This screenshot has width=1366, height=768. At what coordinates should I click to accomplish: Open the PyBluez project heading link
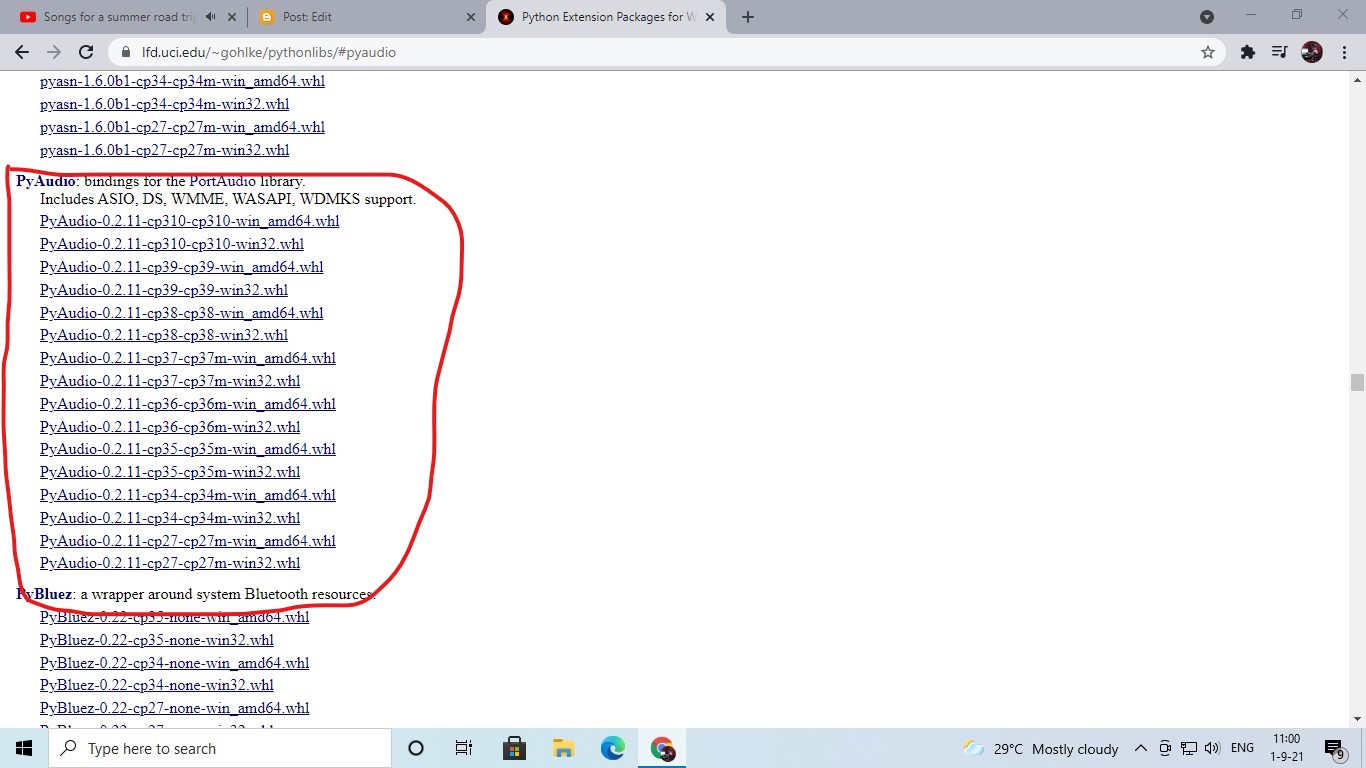point(44,594)
